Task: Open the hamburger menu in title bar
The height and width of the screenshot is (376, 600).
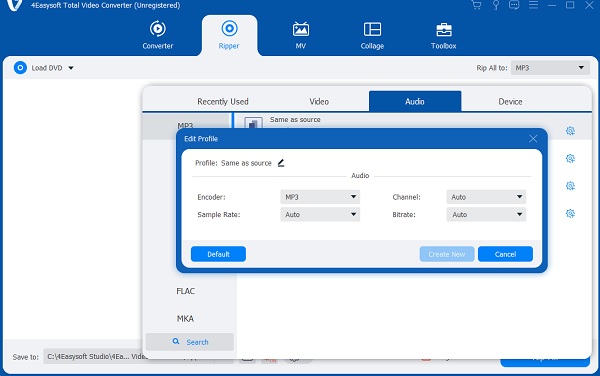Action: pos(533,5)
